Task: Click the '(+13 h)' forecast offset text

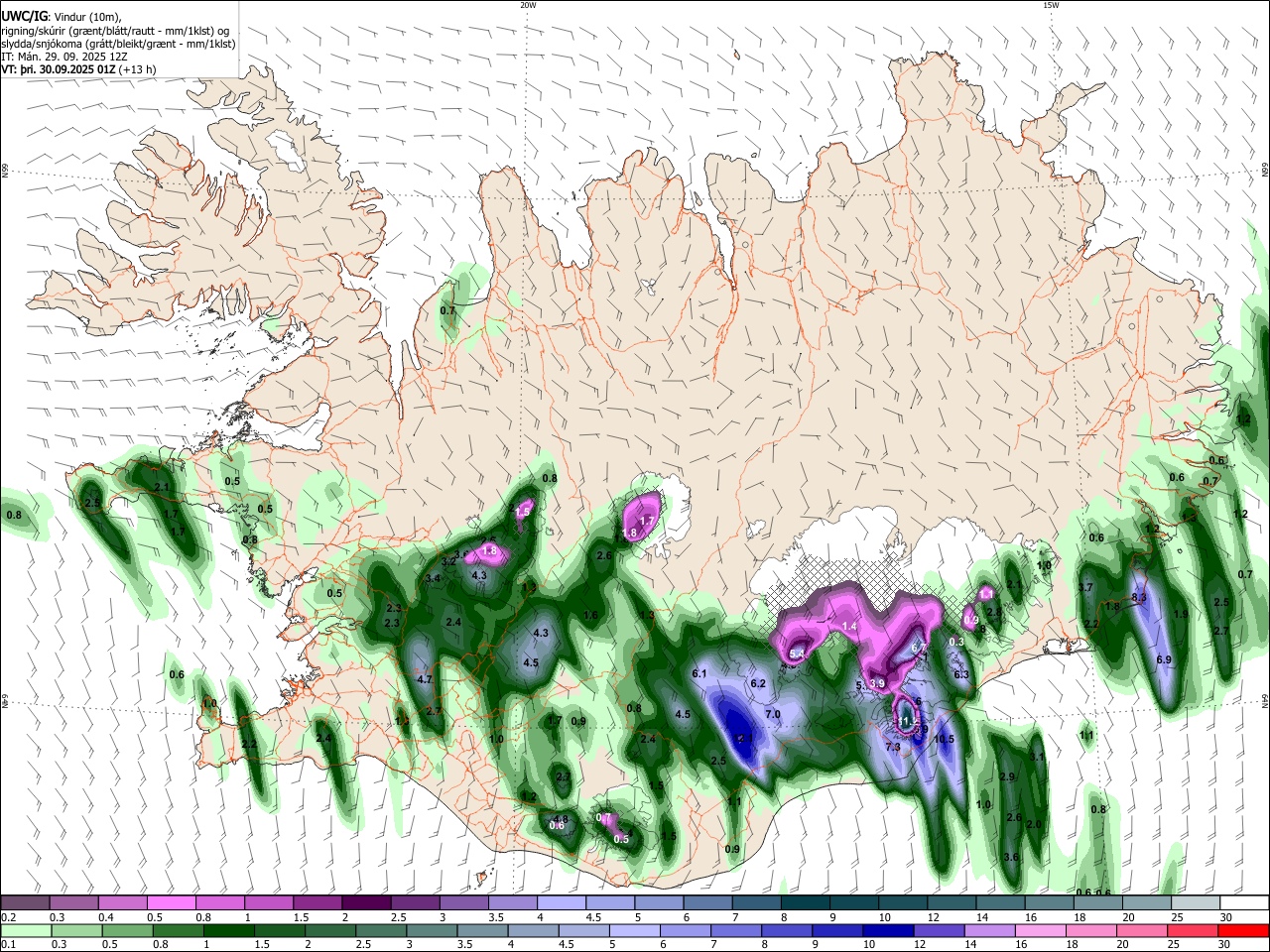Action: click(137, 69)
